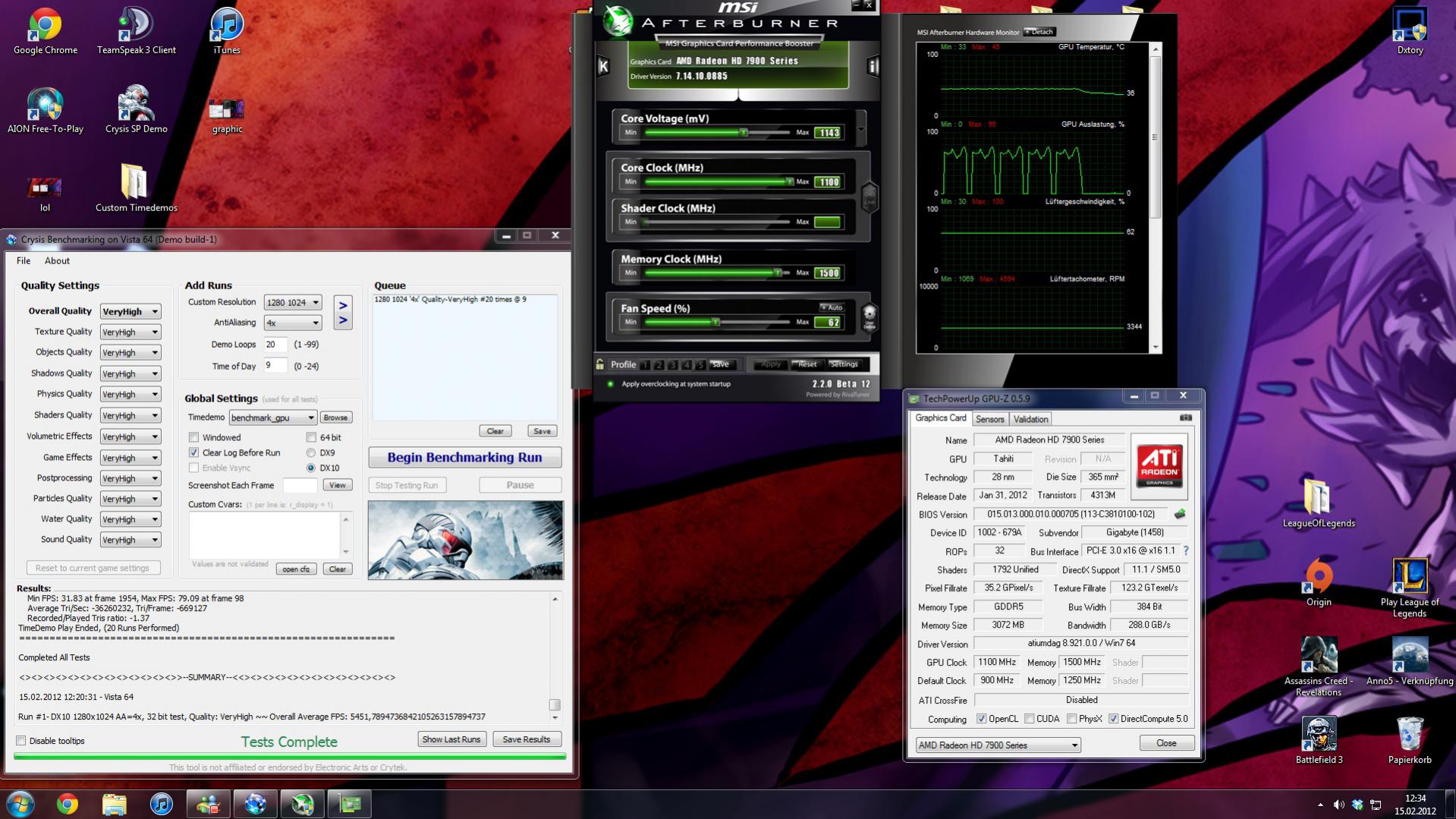Click the Bus Interface question mark icon
This screenshot has width=1456, height=819.
click(x=1186, y=551)
